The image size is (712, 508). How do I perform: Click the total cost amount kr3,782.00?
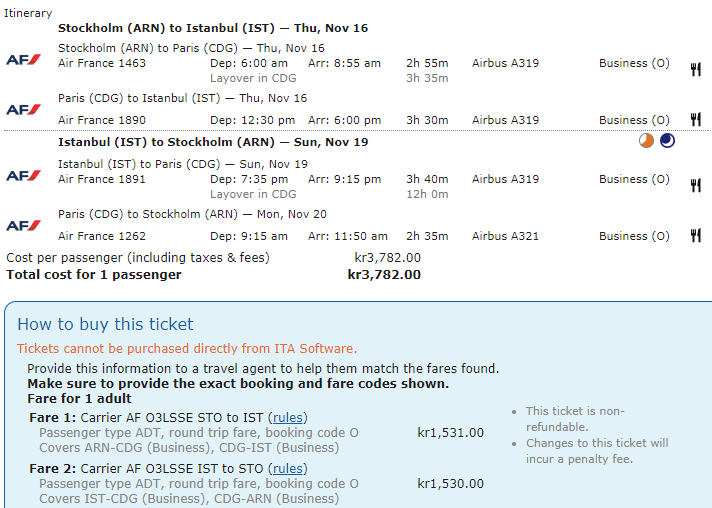pyautogui.click(x=384, y=274)
